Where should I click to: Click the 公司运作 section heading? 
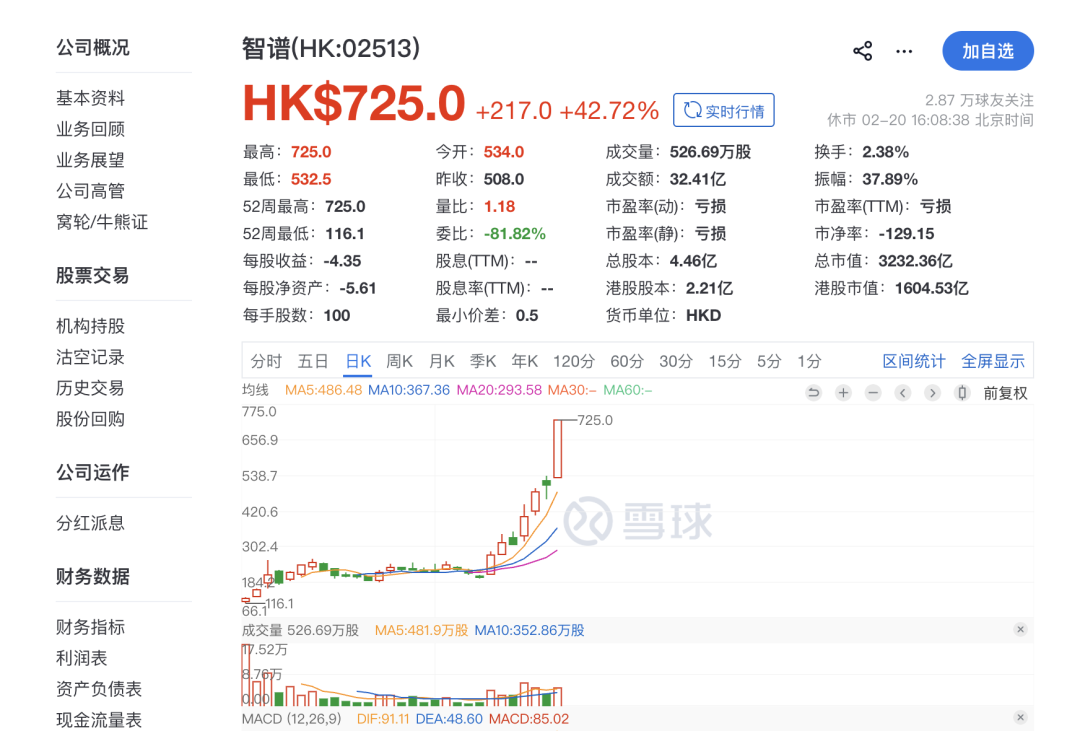pyautogui.click(x=92, y=473)
